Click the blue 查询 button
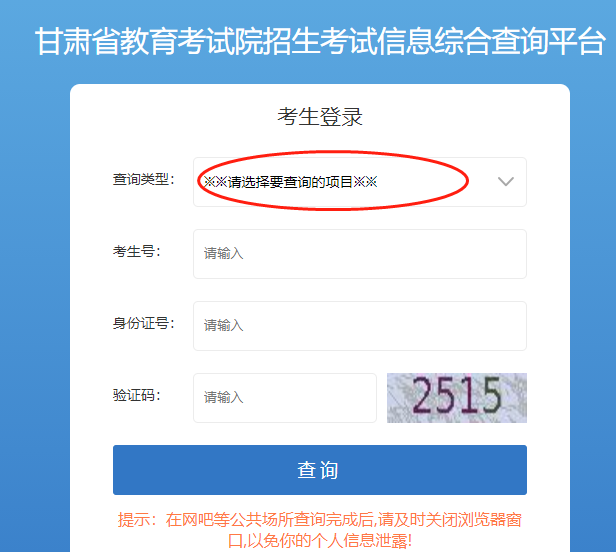616x552 pixels. (320, 470)
